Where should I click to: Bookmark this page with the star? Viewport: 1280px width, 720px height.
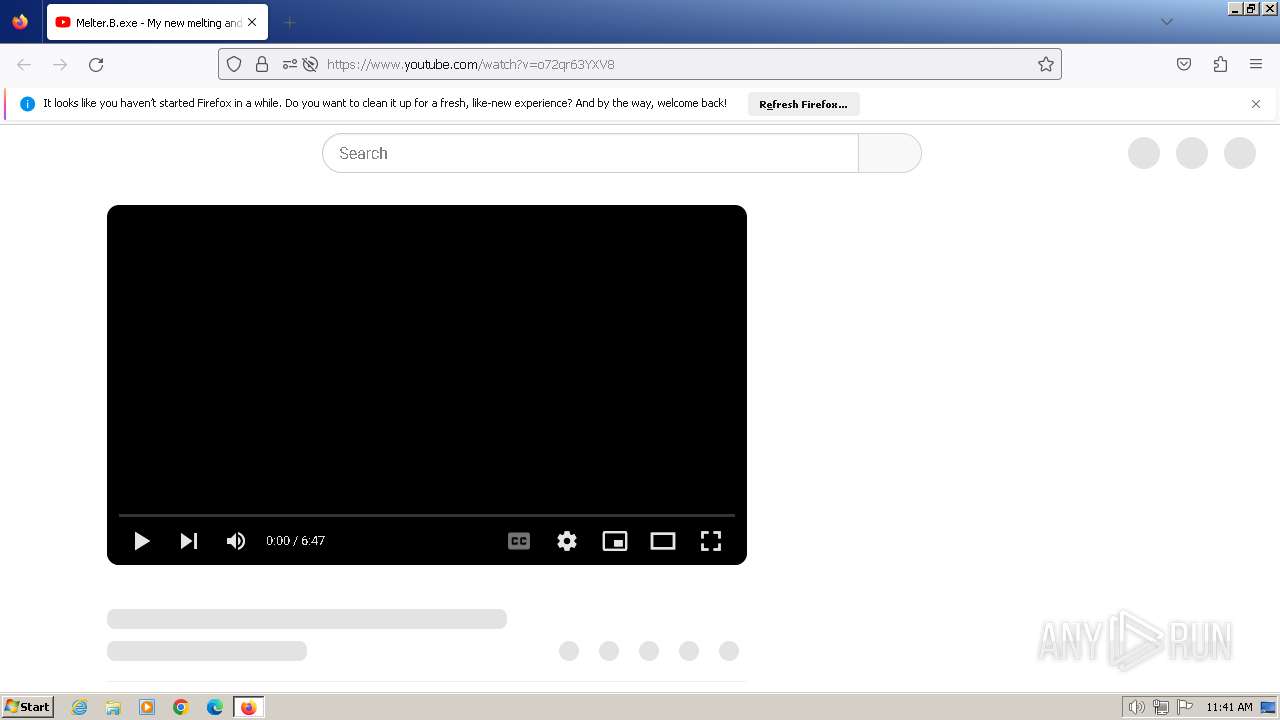click(1046, 64)
